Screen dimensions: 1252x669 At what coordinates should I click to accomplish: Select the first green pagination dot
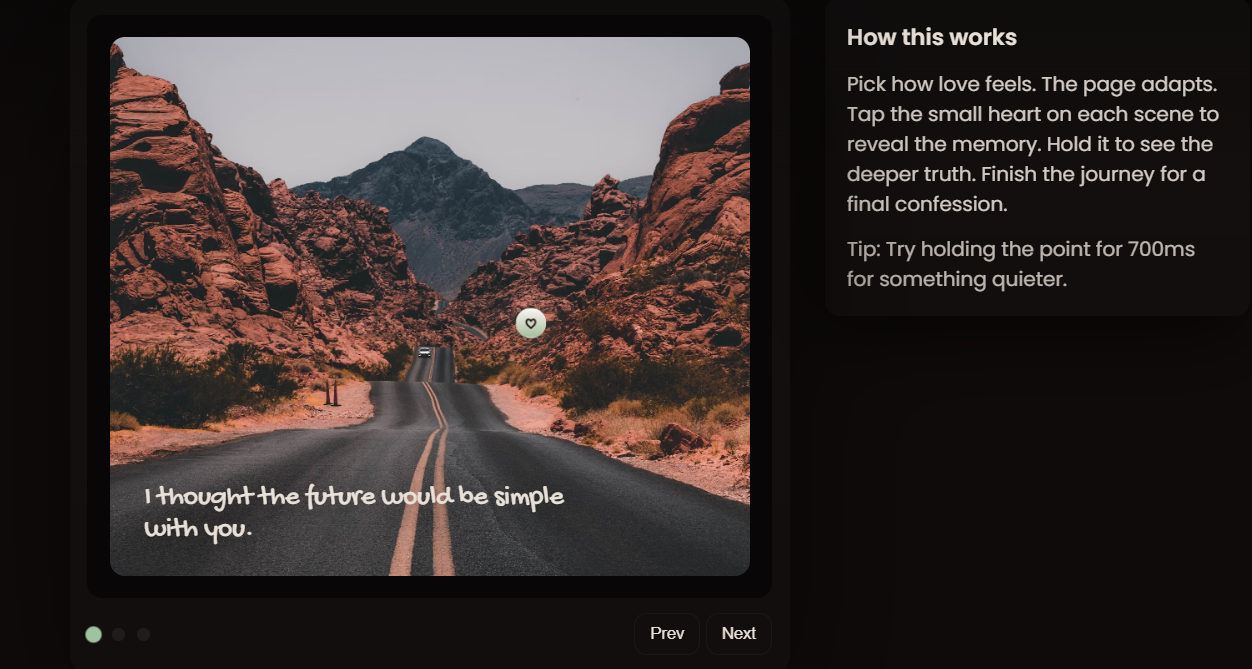[x=94, y=634]
